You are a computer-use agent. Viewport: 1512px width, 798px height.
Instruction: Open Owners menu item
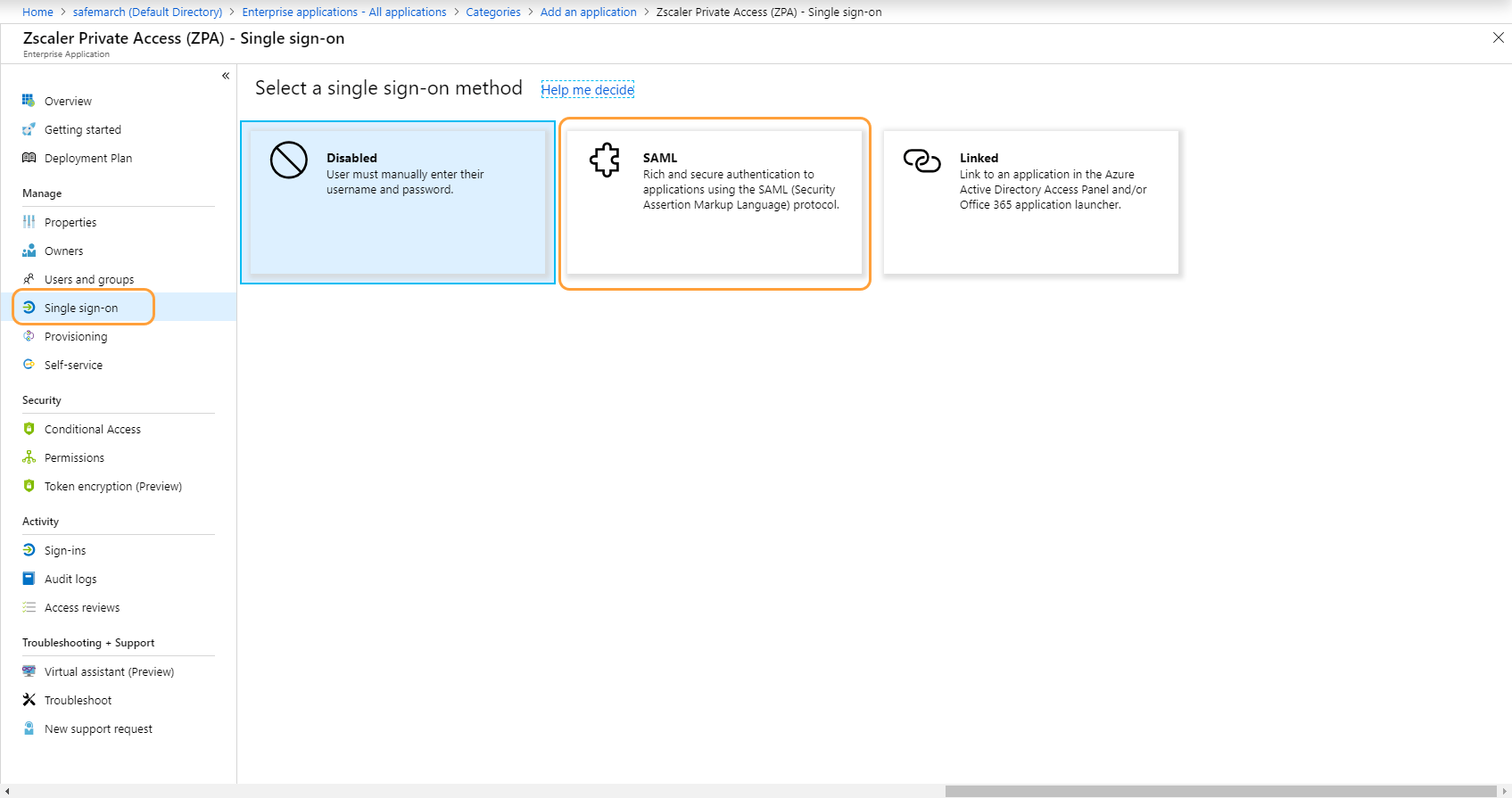pyautogui.click(x=64, y=251)
